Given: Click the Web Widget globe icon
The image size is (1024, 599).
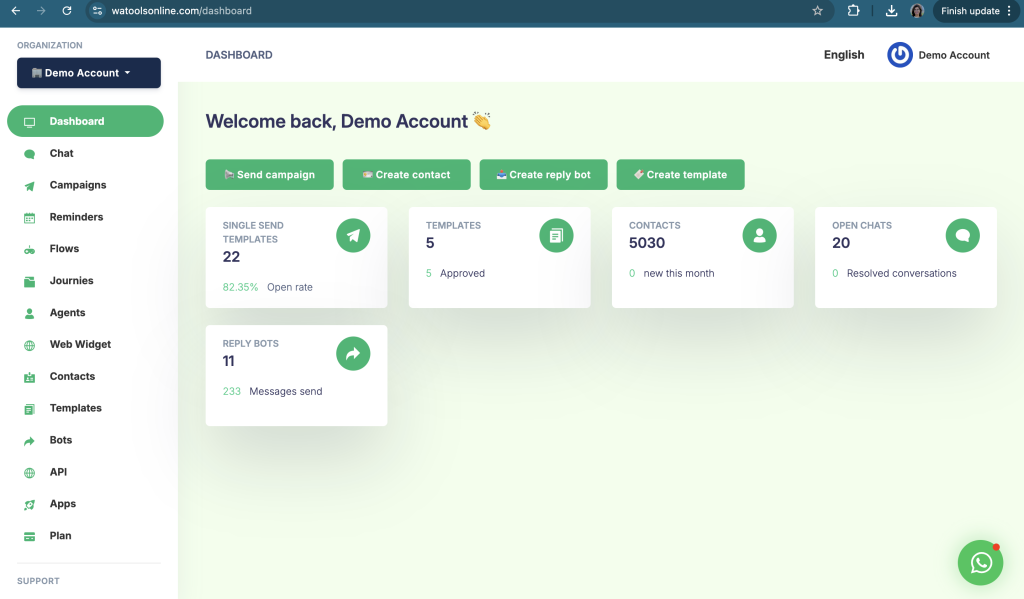Looking at the screenshot, I should 29,346.
